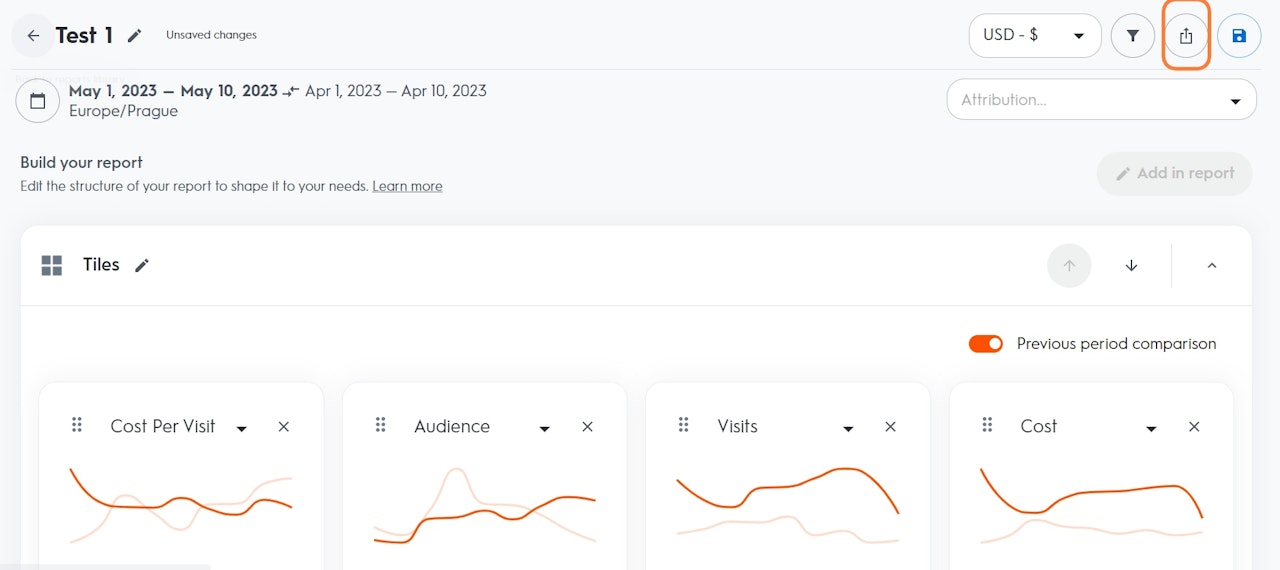
Task: Edit the Test 1 report title
Action: (135, 36)
